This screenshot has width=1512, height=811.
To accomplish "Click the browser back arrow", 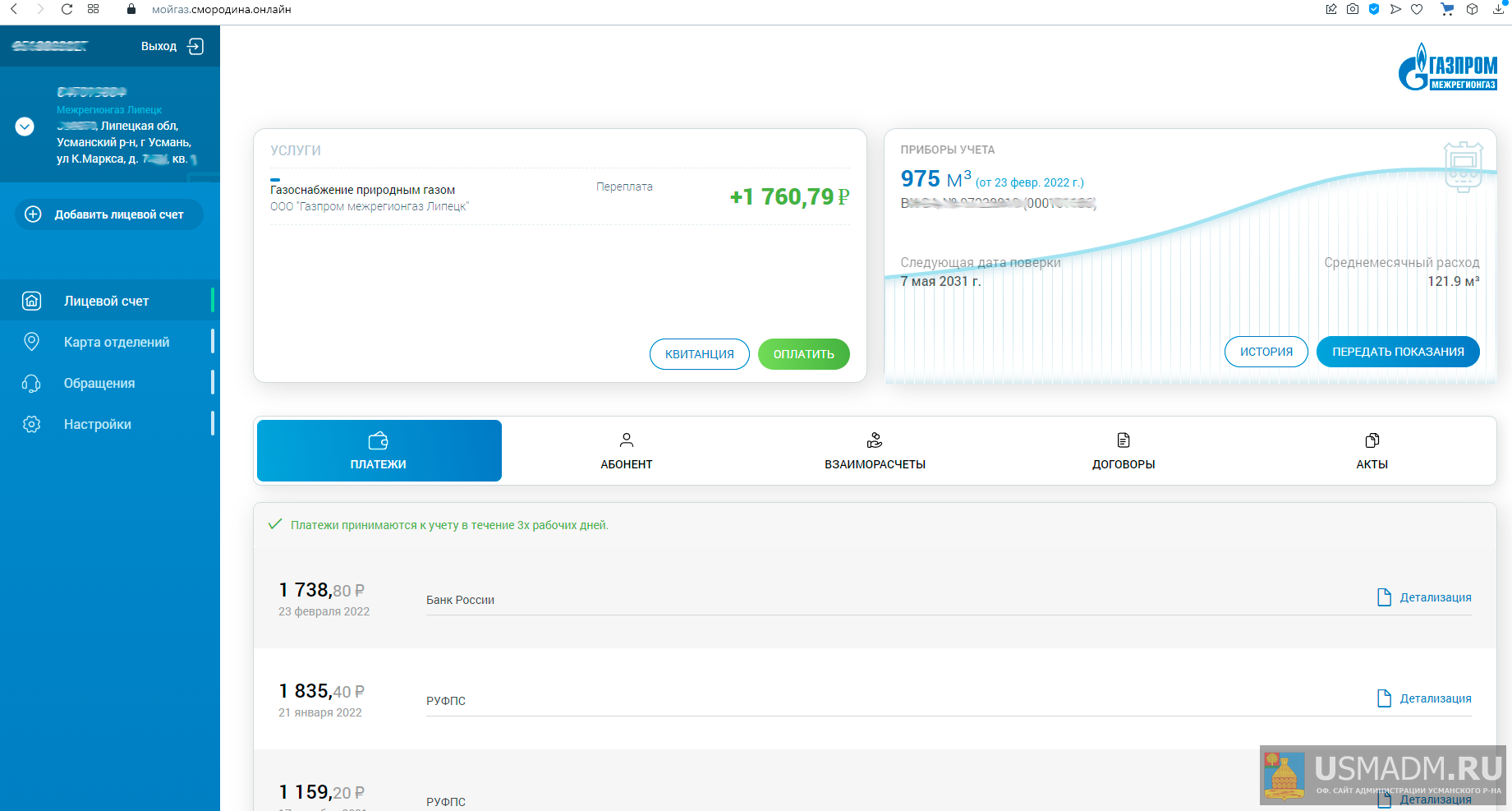I will point(14,9).
